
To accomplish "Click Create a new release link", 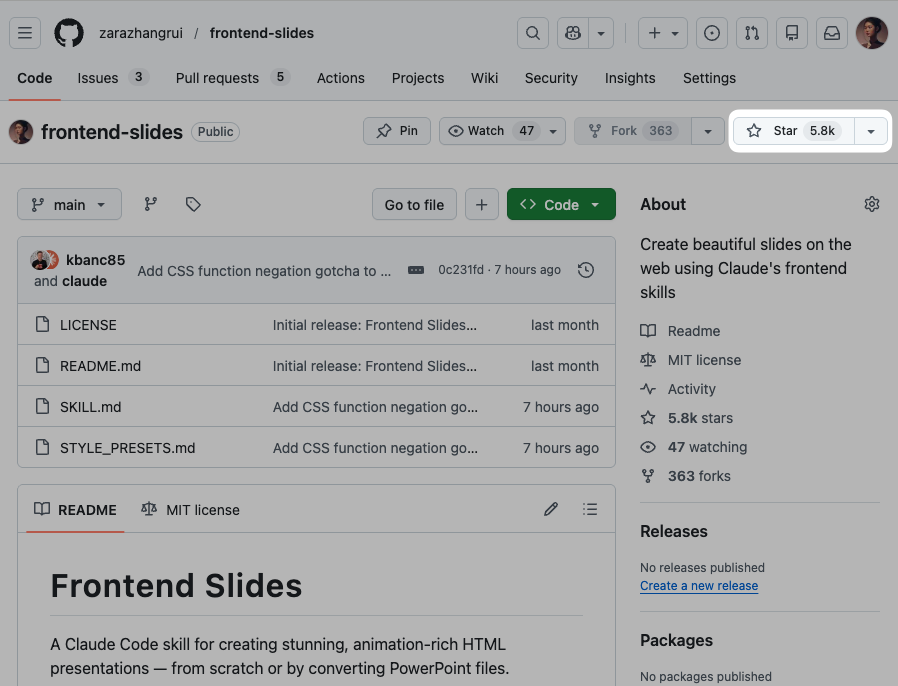I will point(699,586).
